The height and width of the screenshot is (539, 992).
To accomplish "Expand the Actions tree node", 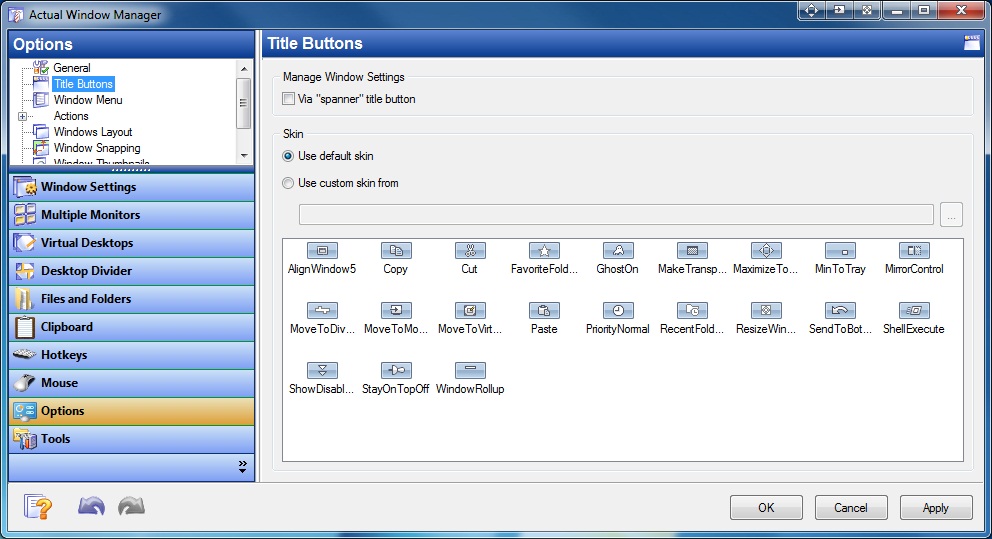I will pos(22,116).
